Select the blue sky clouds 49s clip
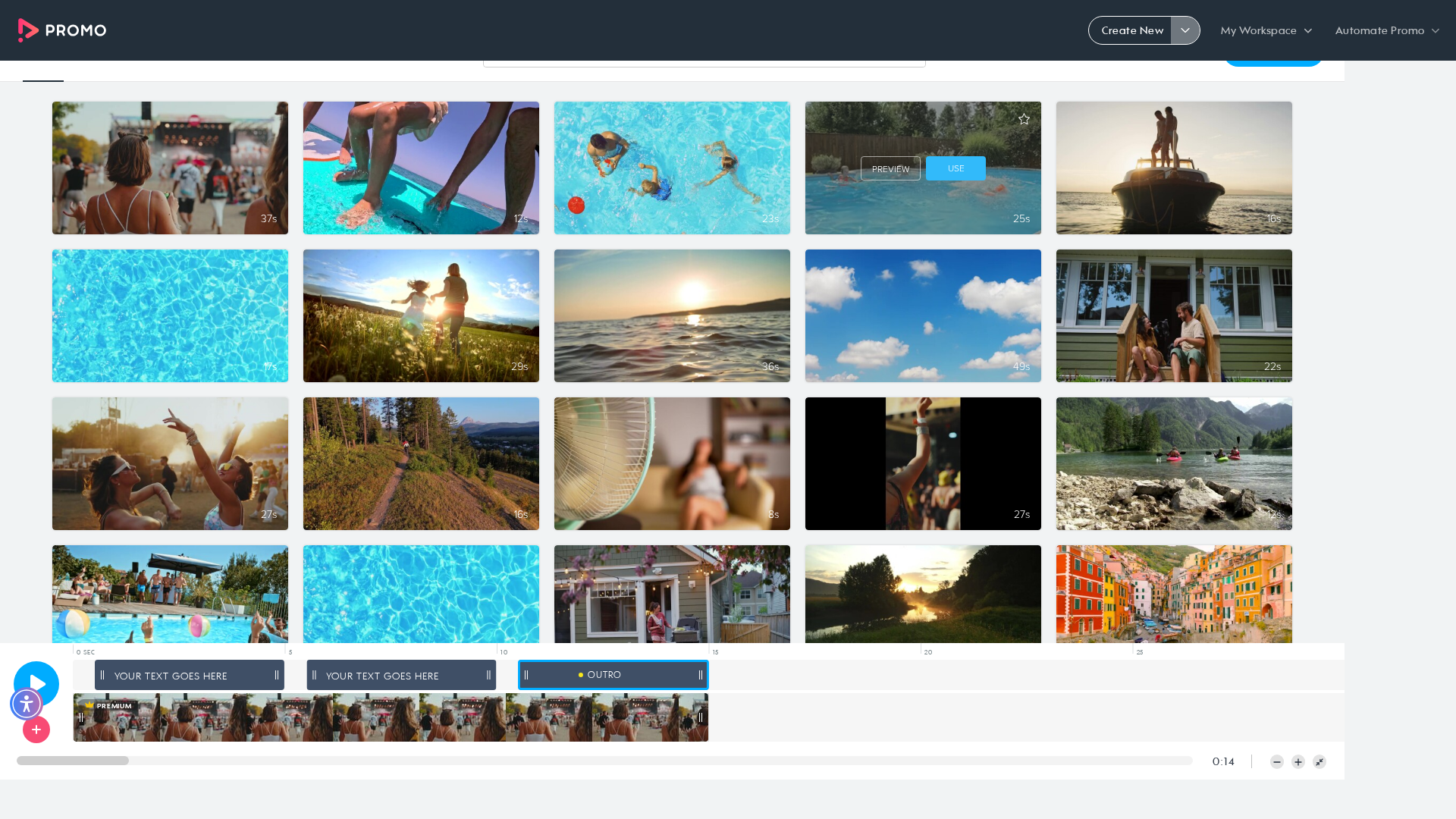1456x819 pixels. pos(923,315)
